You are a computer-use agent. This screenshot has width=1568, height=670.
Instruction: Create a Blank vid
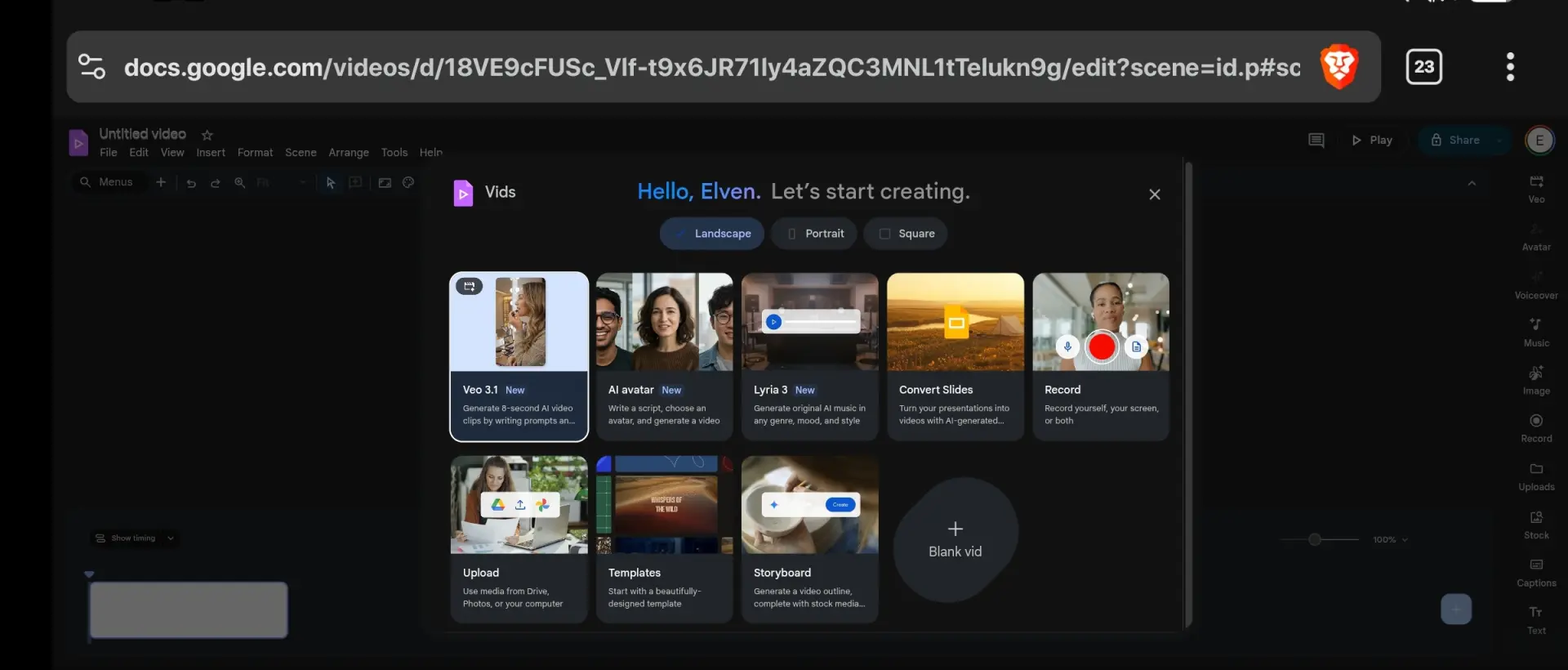(x=955, y=540)
